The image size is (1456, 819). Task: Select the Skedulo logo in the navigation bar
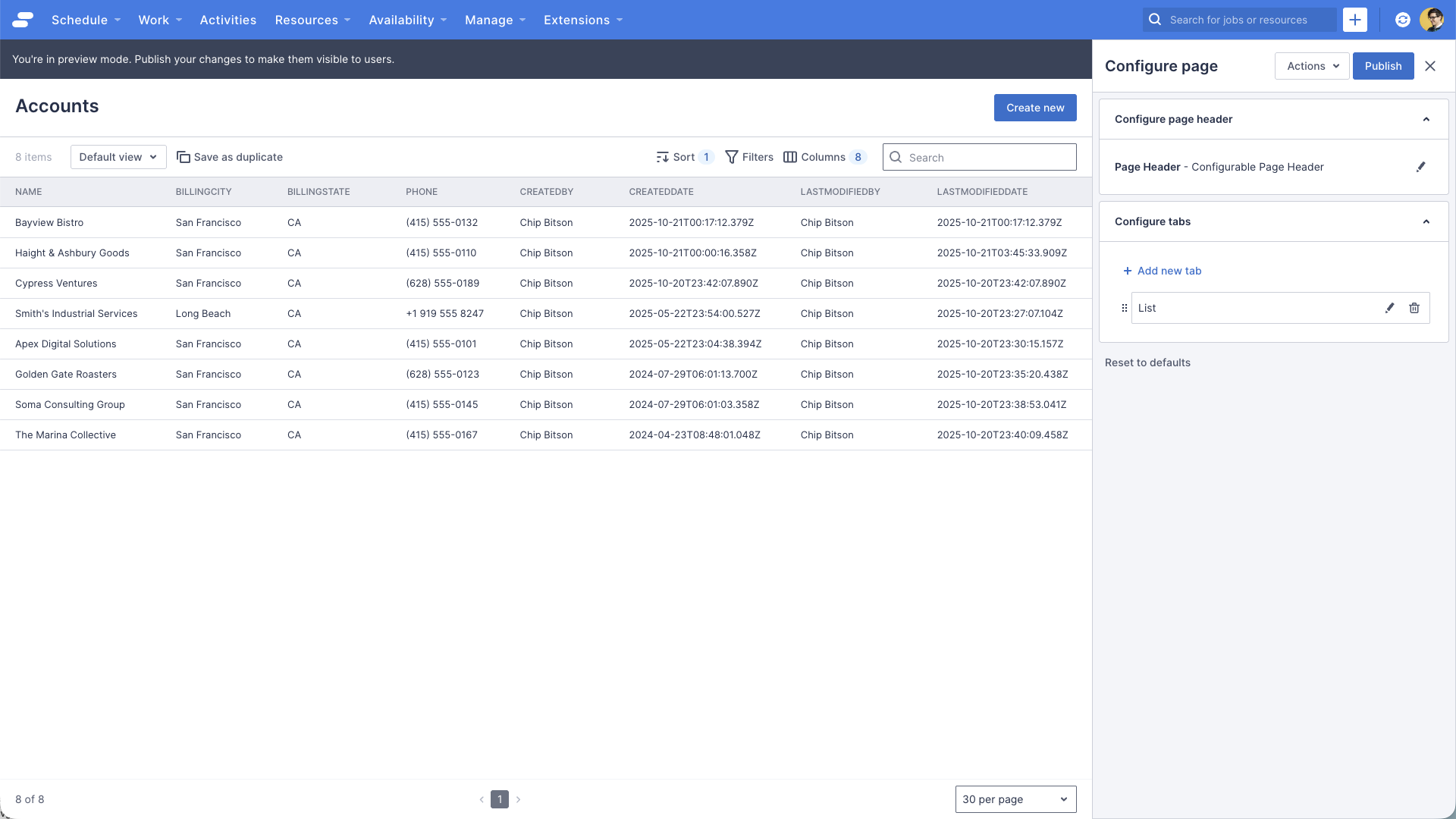tap(22, 20)
